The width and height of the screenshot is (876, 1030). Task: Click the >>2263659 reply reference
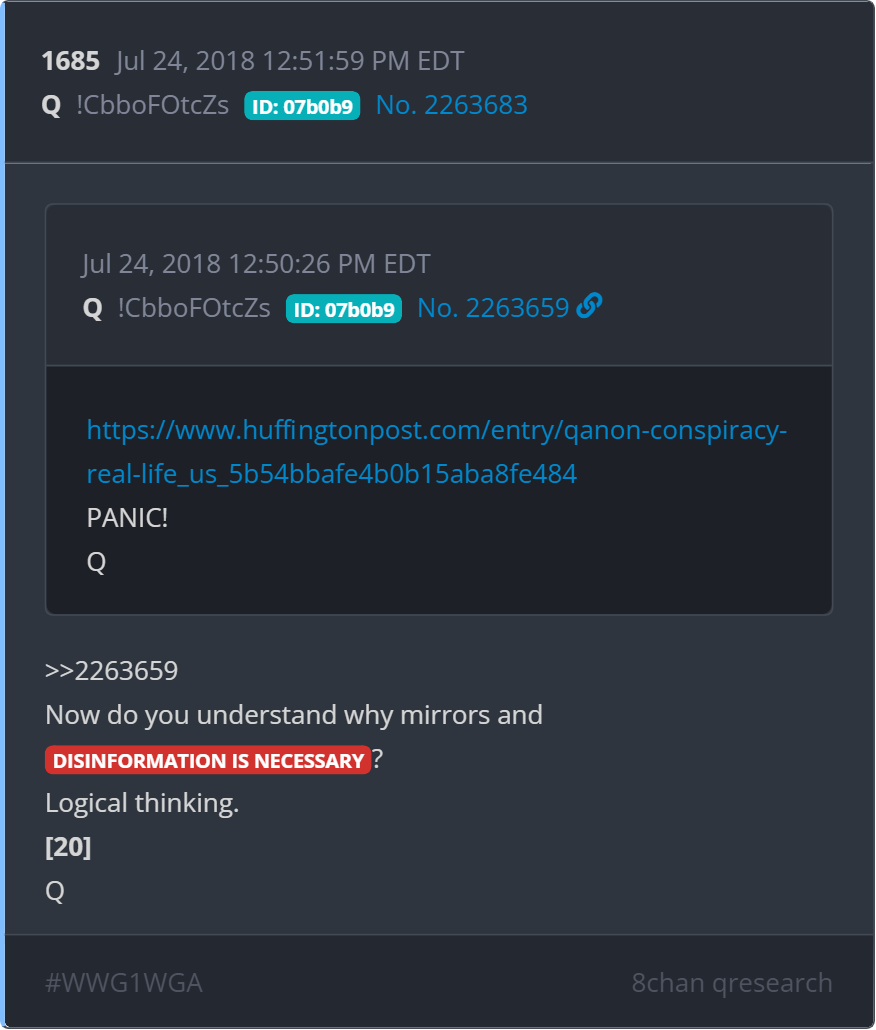pos(111,670)
